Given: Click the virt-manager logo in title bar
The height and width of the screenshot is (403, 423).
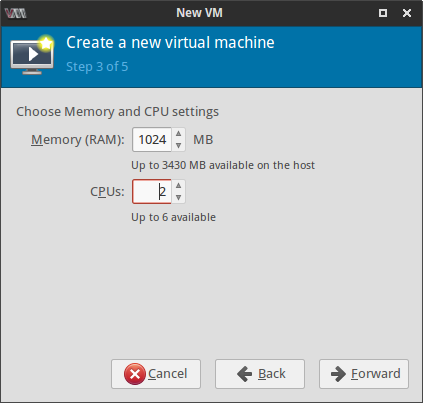Looking at the screenshot, I should point(16,13).
